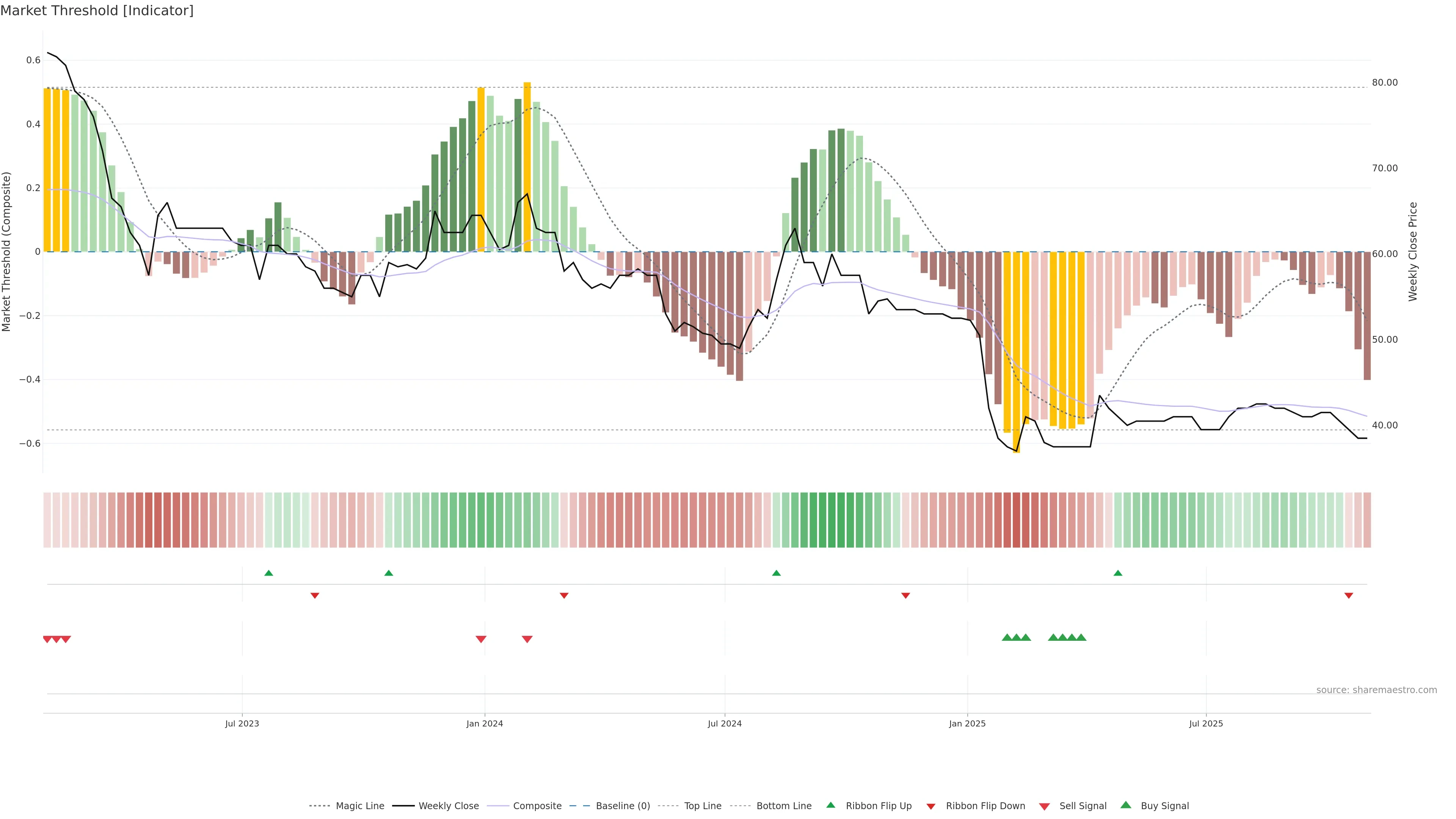Click the Sell Signal legend triangle icon
The width and height of the screenshot is (1456, 819).
click(1044, 806)
